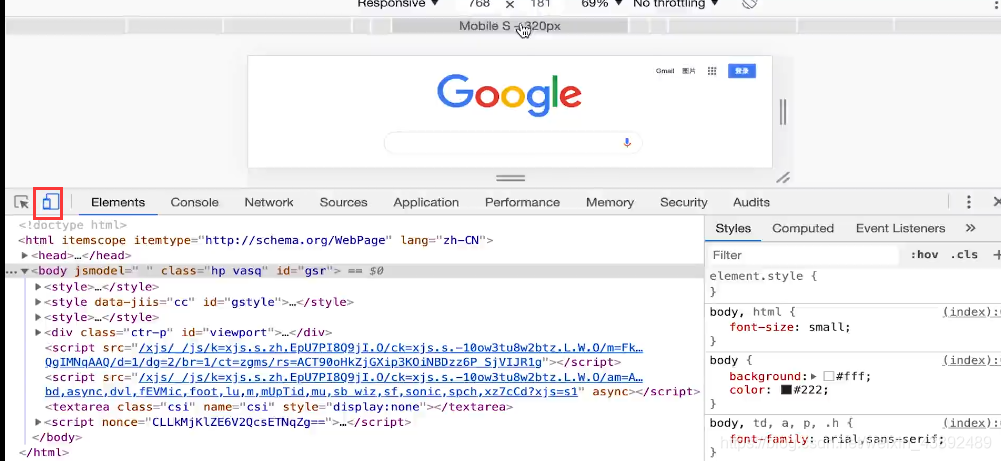Grab the corner viewport resize handle
The height and width of the screenshot is (461, 1001).
pos(783,178)
